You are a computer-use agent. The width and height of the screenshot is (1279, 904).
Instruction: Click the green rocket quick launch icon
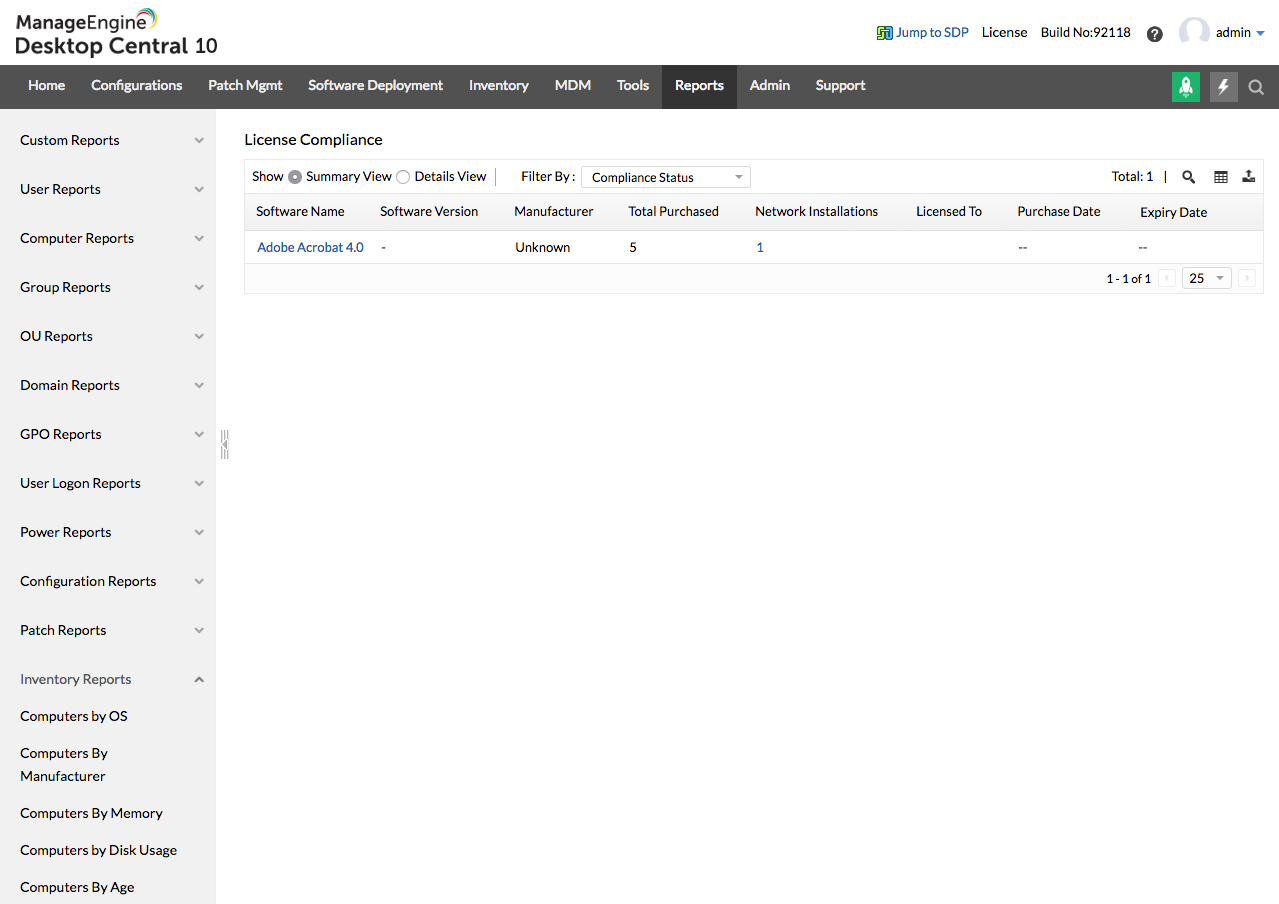coord(1186,87)
